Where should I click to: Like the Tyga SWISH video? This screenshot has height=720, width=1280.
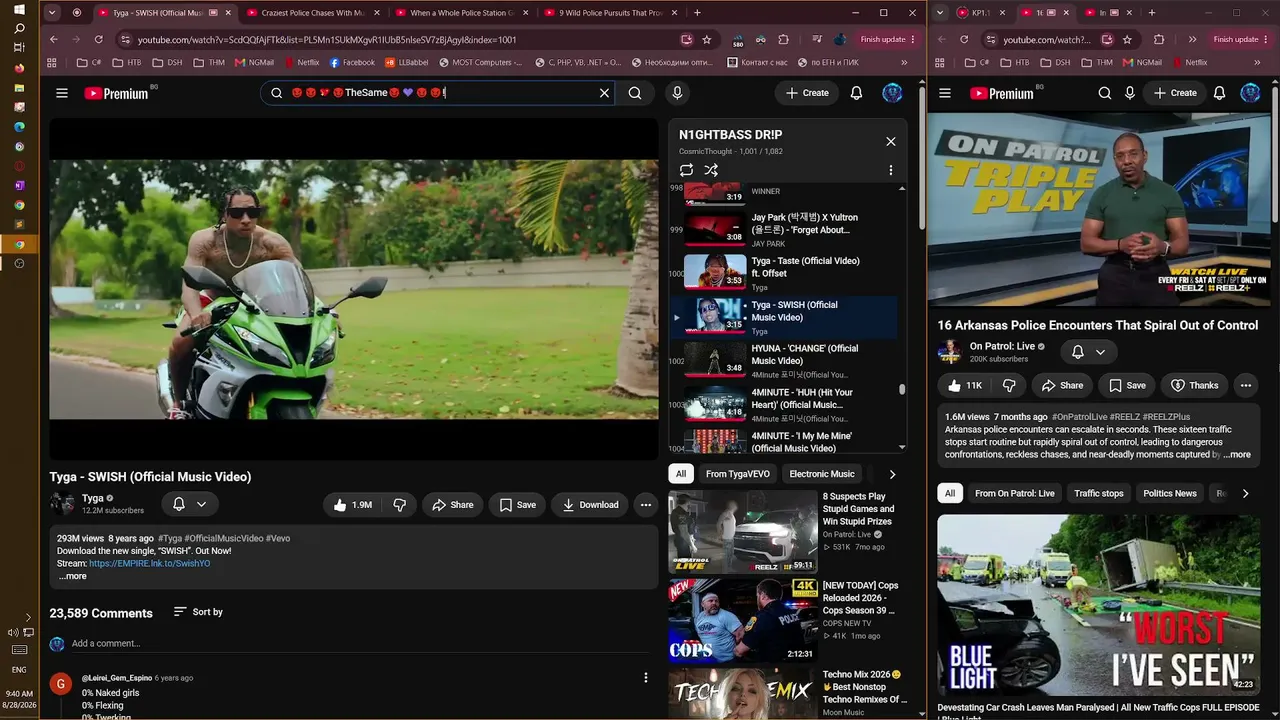click(x=351, y=505)
